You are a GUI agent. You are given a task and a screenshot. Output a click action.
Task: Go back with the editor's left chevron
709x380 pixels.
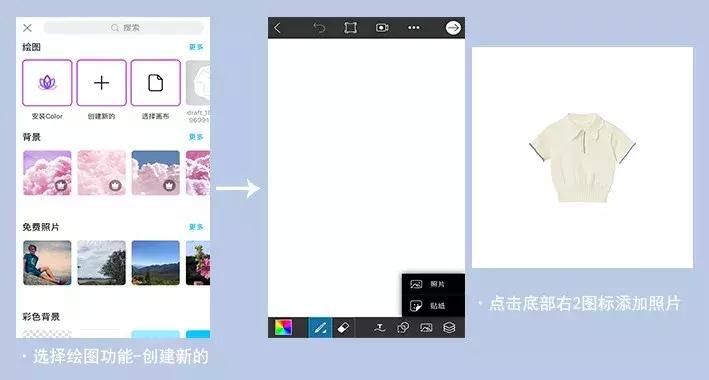pyautogui.click(x=277, y=28)
